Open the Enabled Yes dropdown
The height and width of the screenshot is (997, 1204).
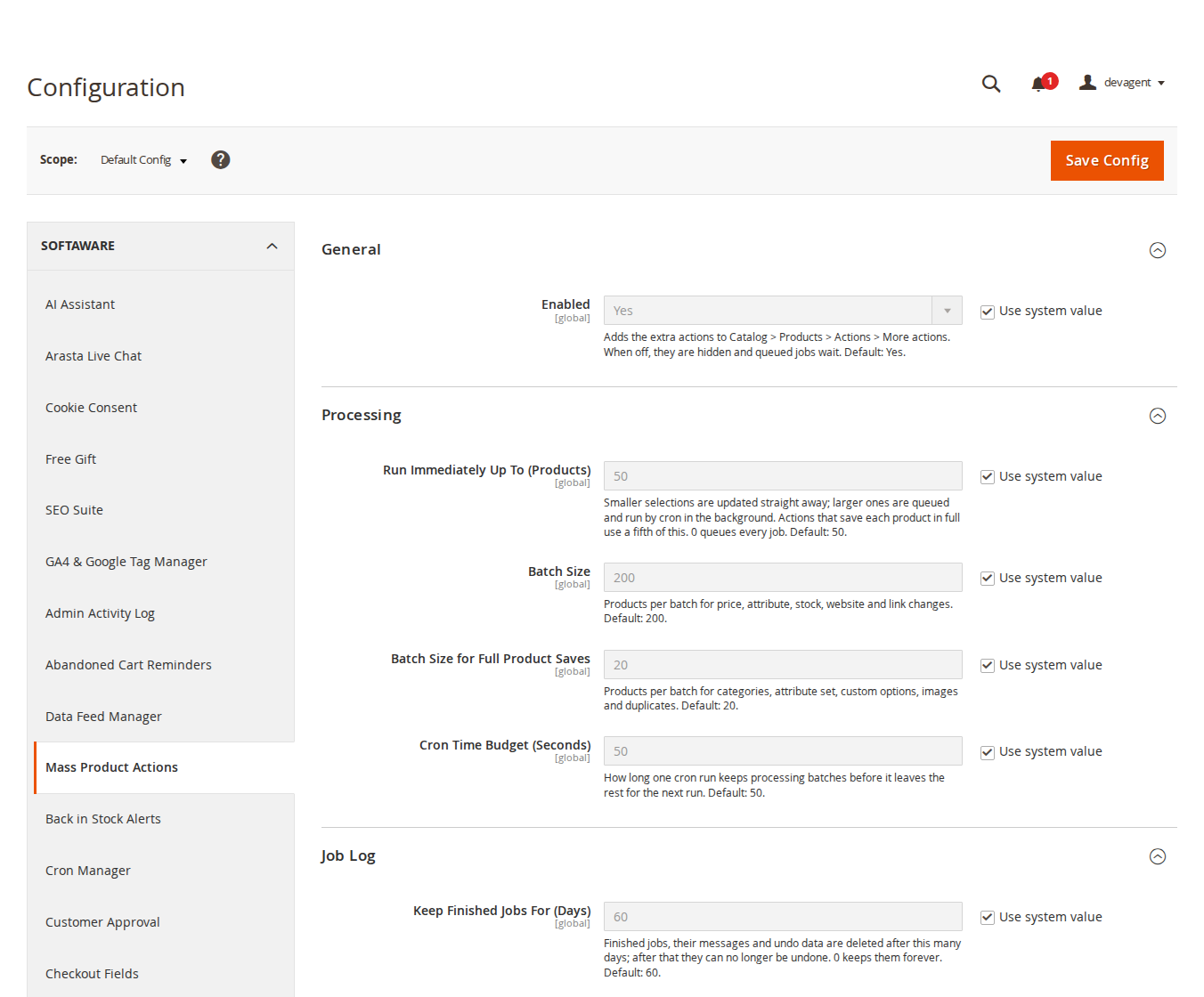point(783,311)
